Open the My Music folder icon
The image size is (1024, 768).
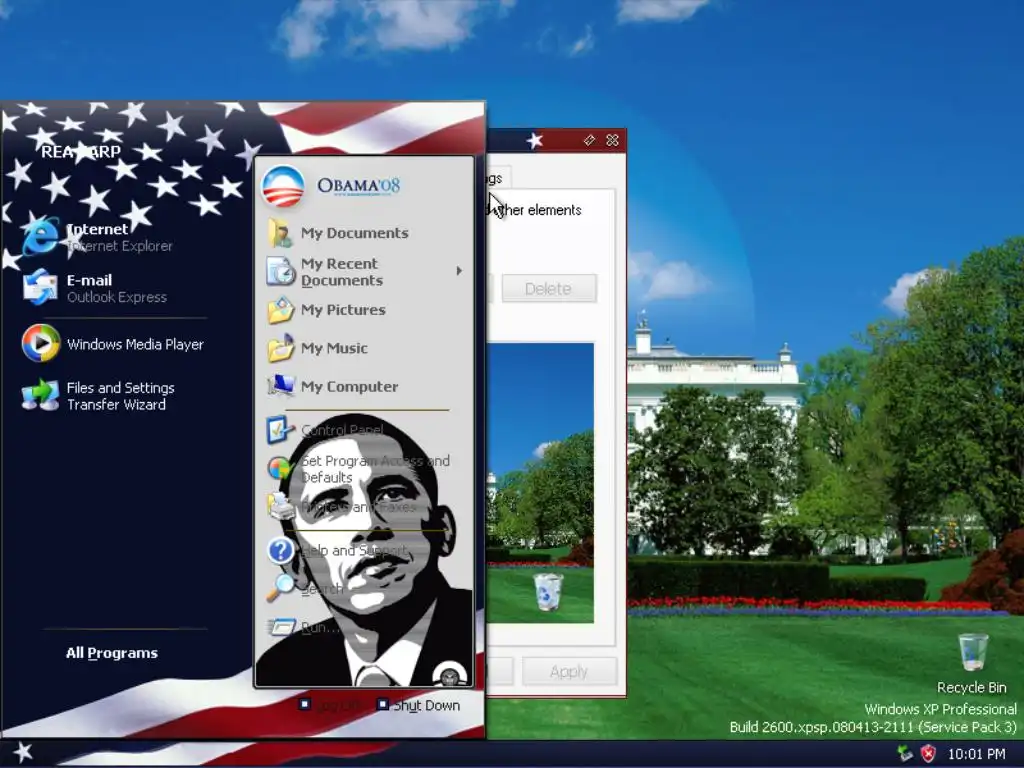[x=281, y=348]
